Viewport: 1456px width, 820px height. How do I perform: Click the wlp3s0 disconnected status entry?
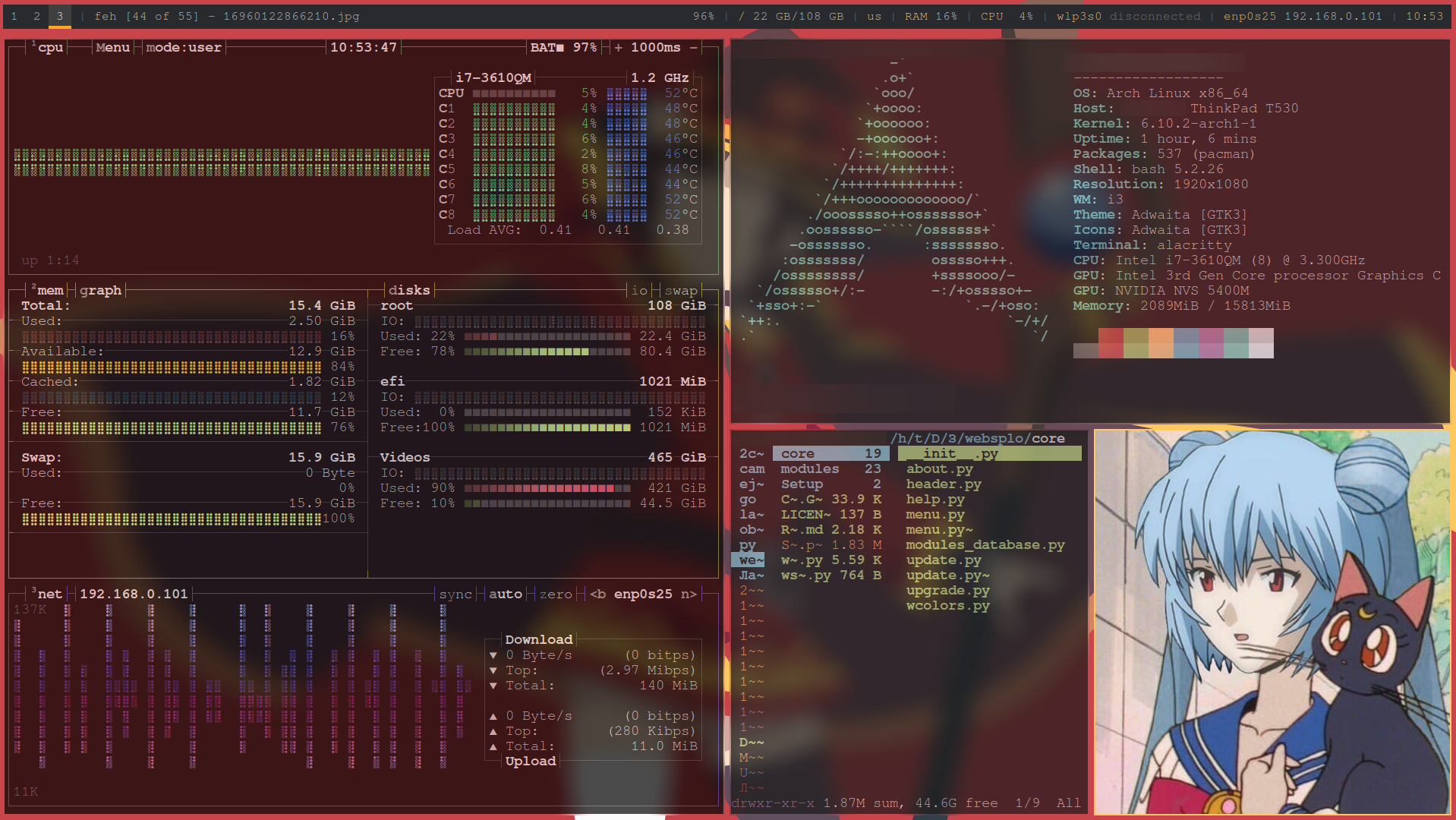(1128, 16)
